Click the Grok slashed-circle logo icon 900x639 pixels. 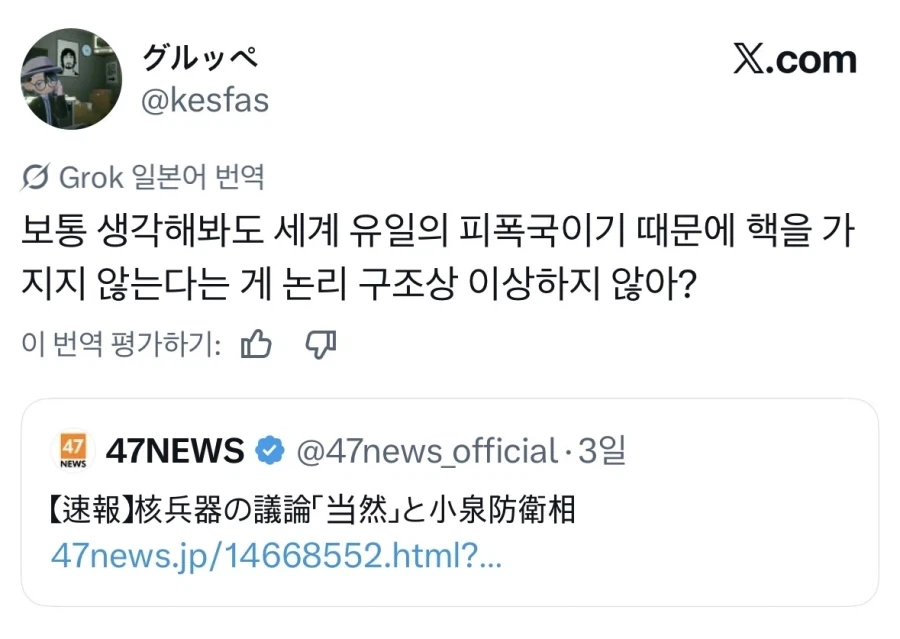tap(36, 177)
